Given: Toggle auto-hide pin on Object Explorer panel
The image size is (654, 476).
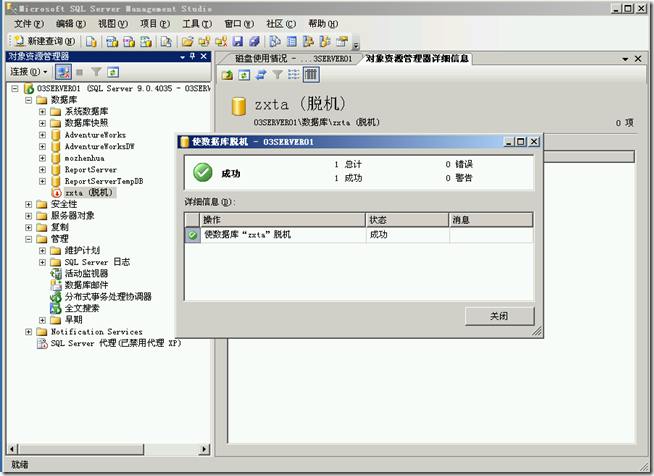Looking at the screenshot, I should (x=192, y=56).
